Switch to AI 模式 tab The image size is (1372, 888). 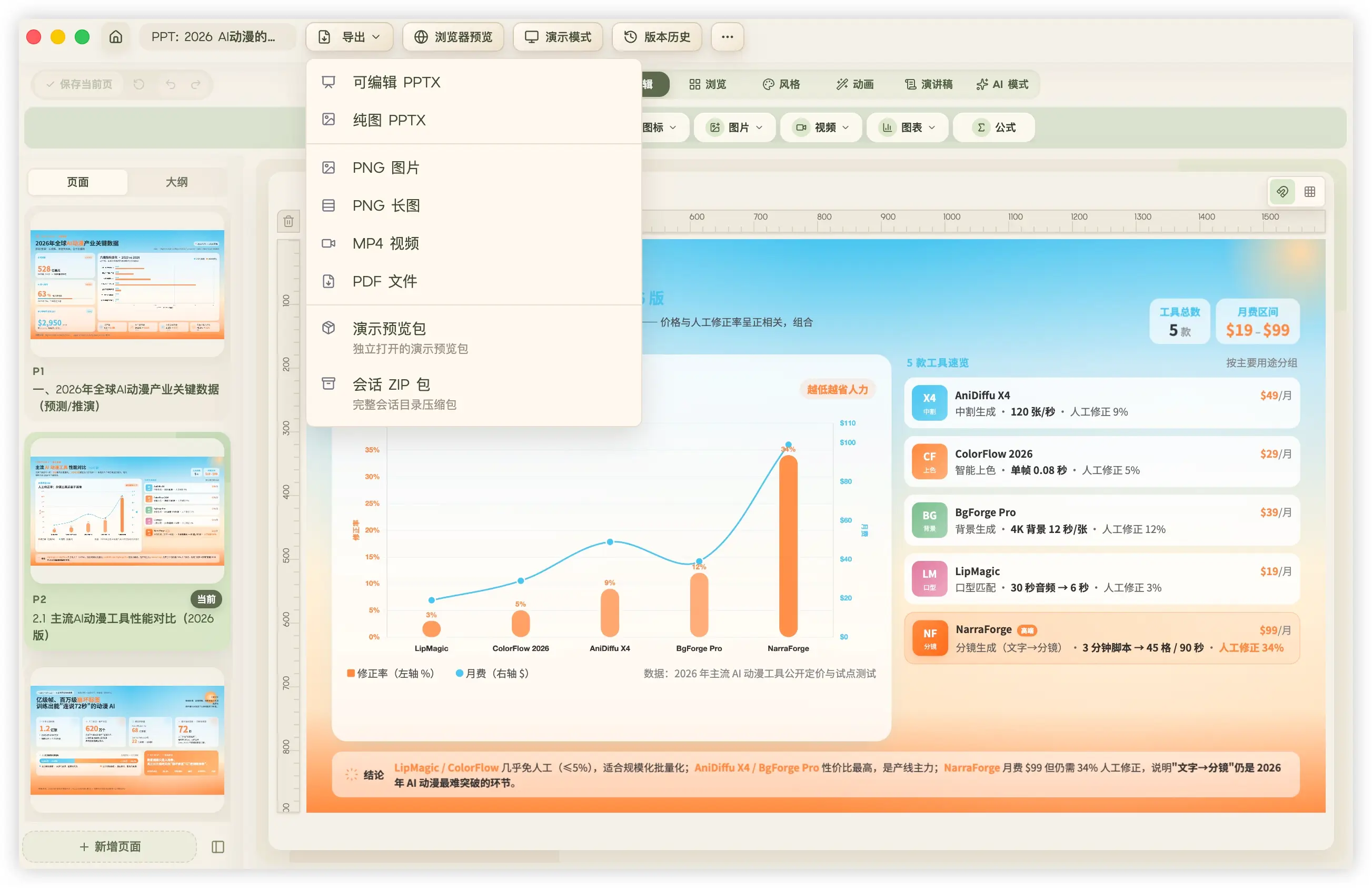click(1002, 84)
